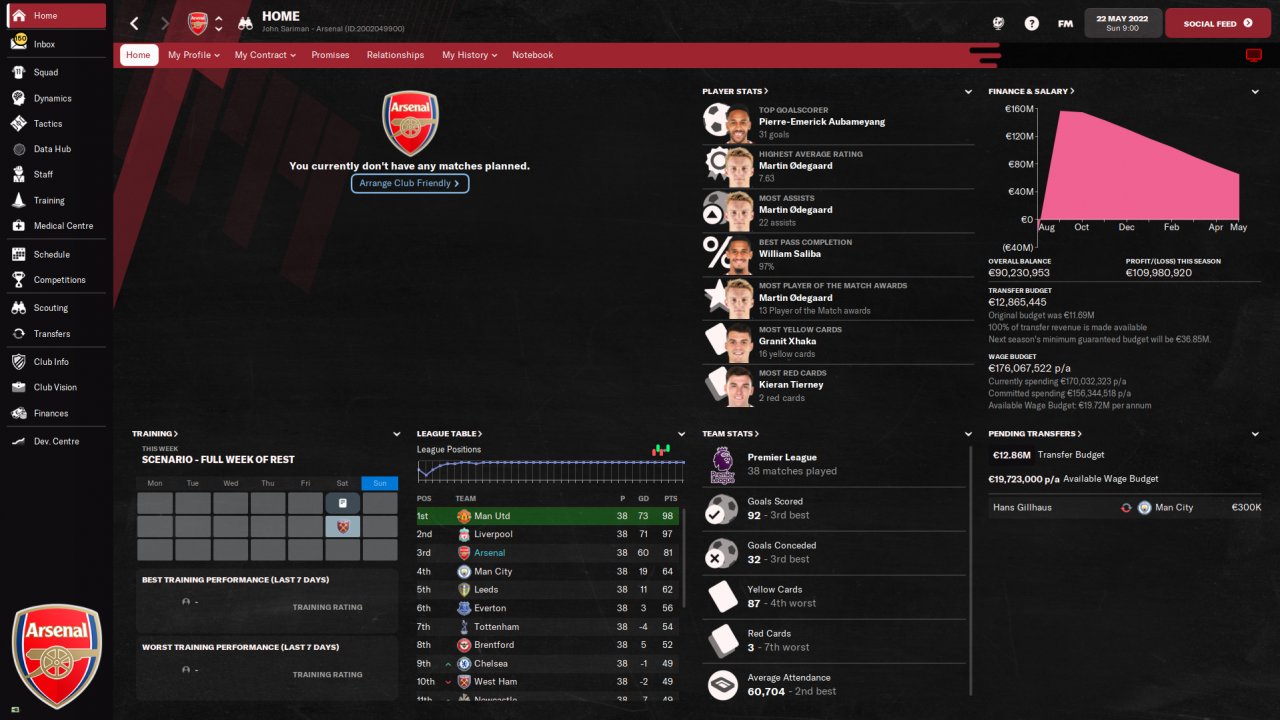Go back with the left arrow

coord(134,23)
